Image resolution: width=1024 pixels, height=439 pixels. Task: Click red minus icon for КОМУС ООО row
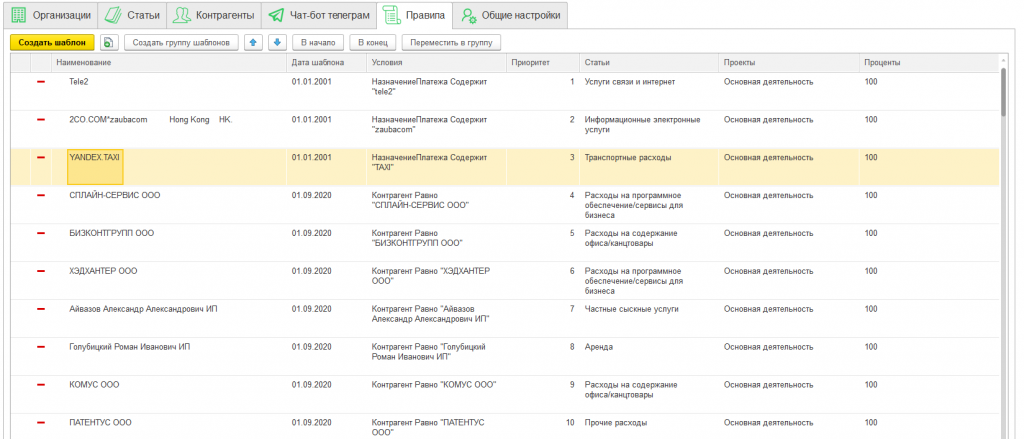pos(41,384)
